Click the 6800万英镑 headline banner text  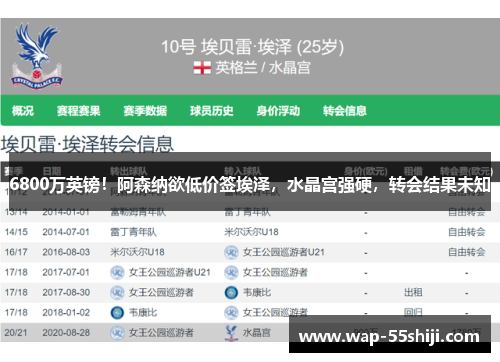(x=250, y=185)
